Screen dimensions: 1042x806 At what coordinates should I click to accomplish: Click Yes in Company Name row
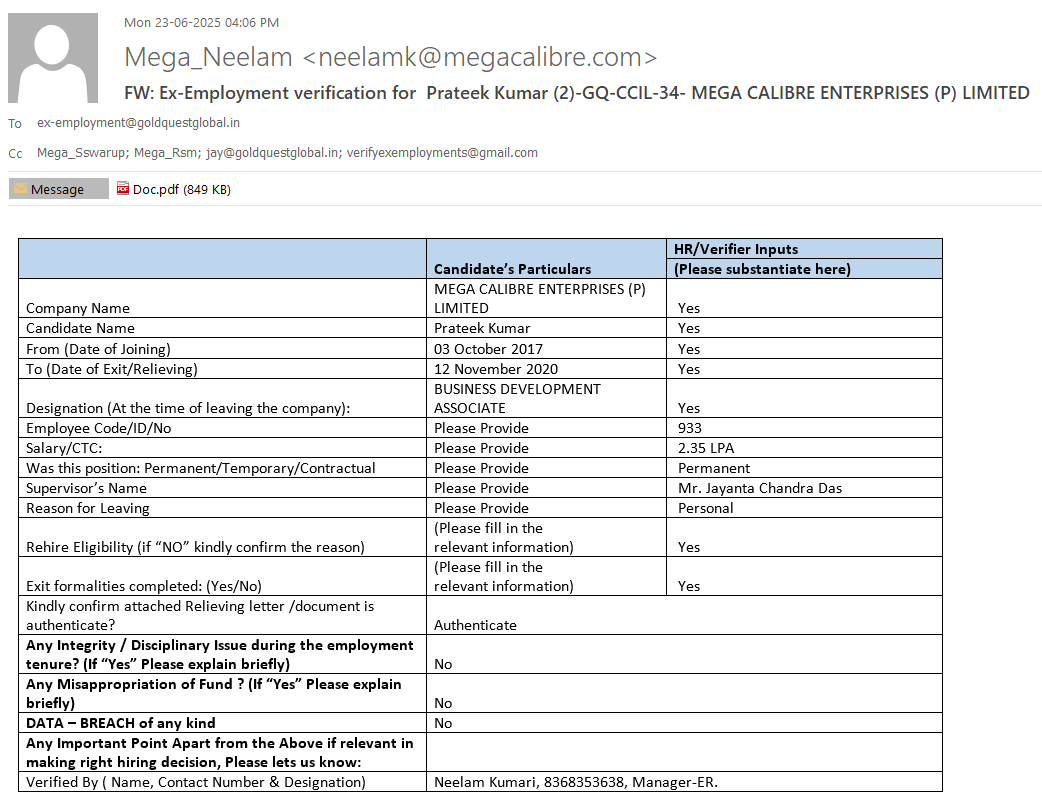coord(688,308)
